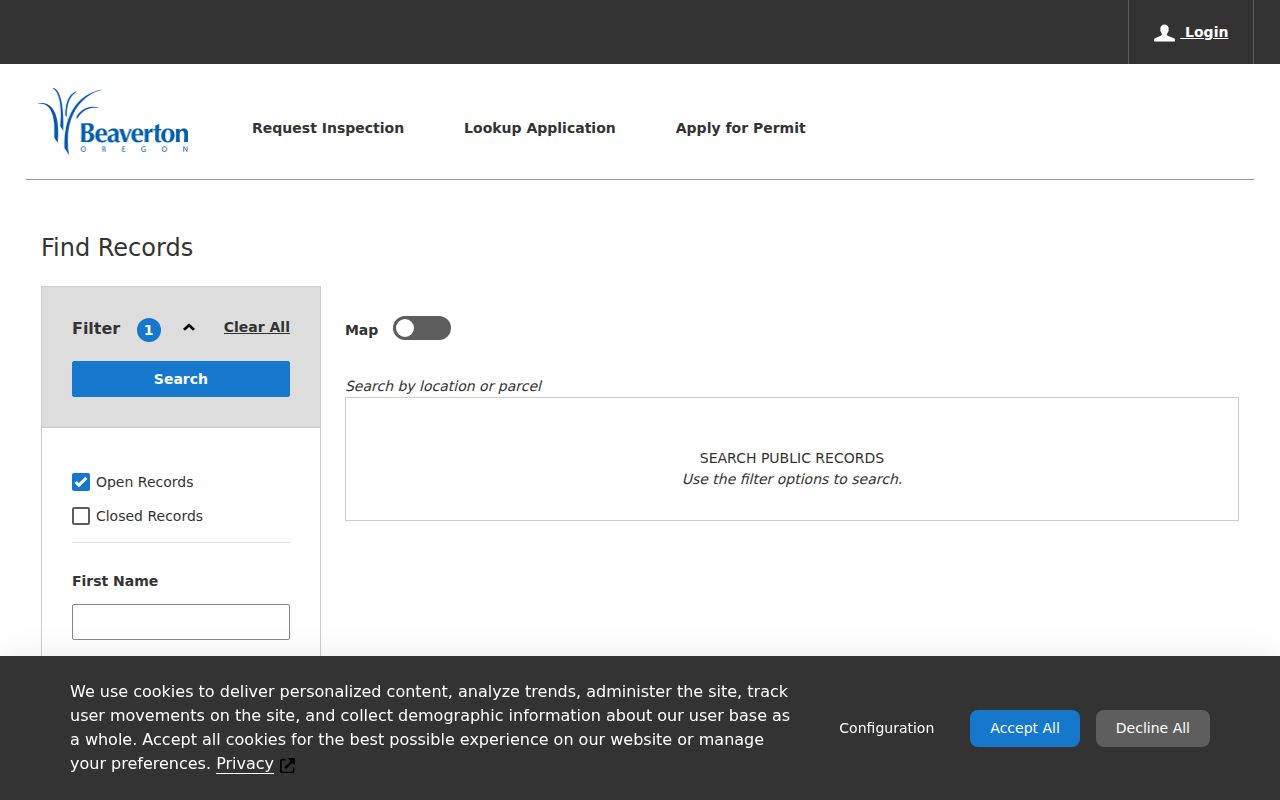
Task: Click the Find Records heading
Action: tap(117, 248)
